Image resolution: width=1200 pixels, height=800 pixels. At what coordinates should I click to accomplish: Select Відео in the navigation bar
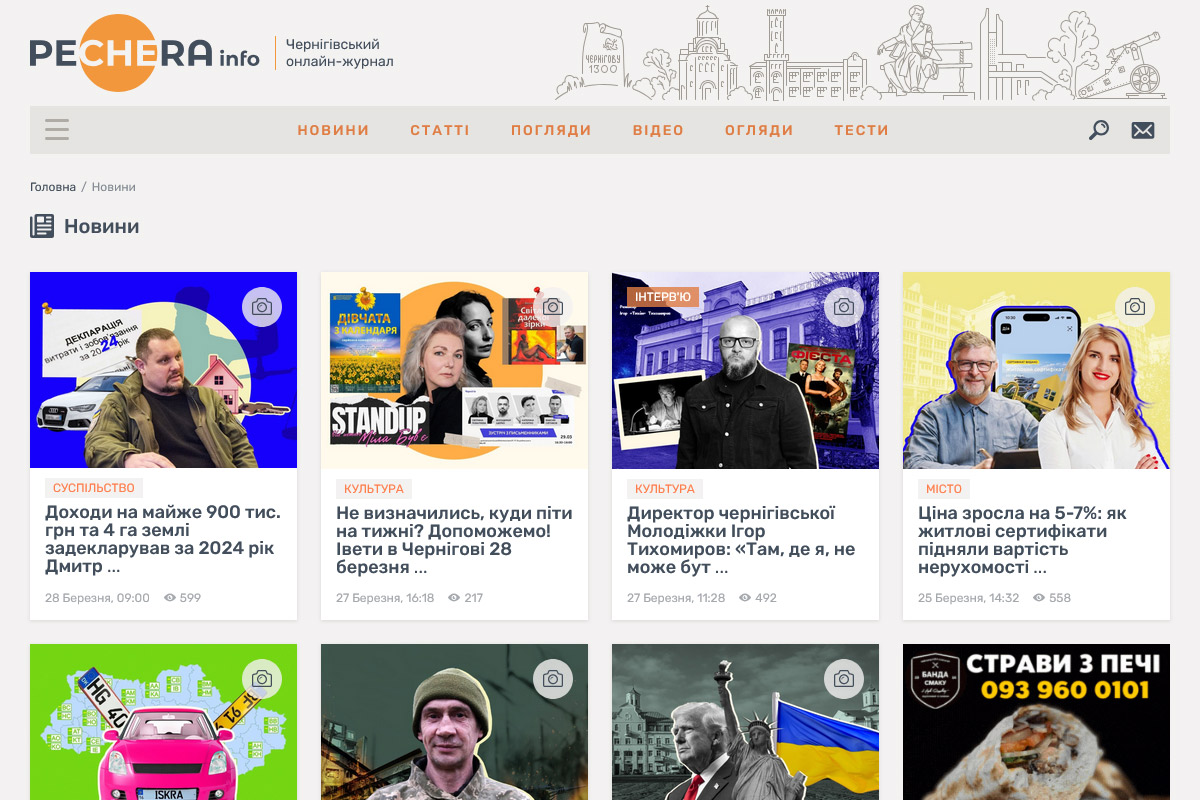click(x=658, y=130)
